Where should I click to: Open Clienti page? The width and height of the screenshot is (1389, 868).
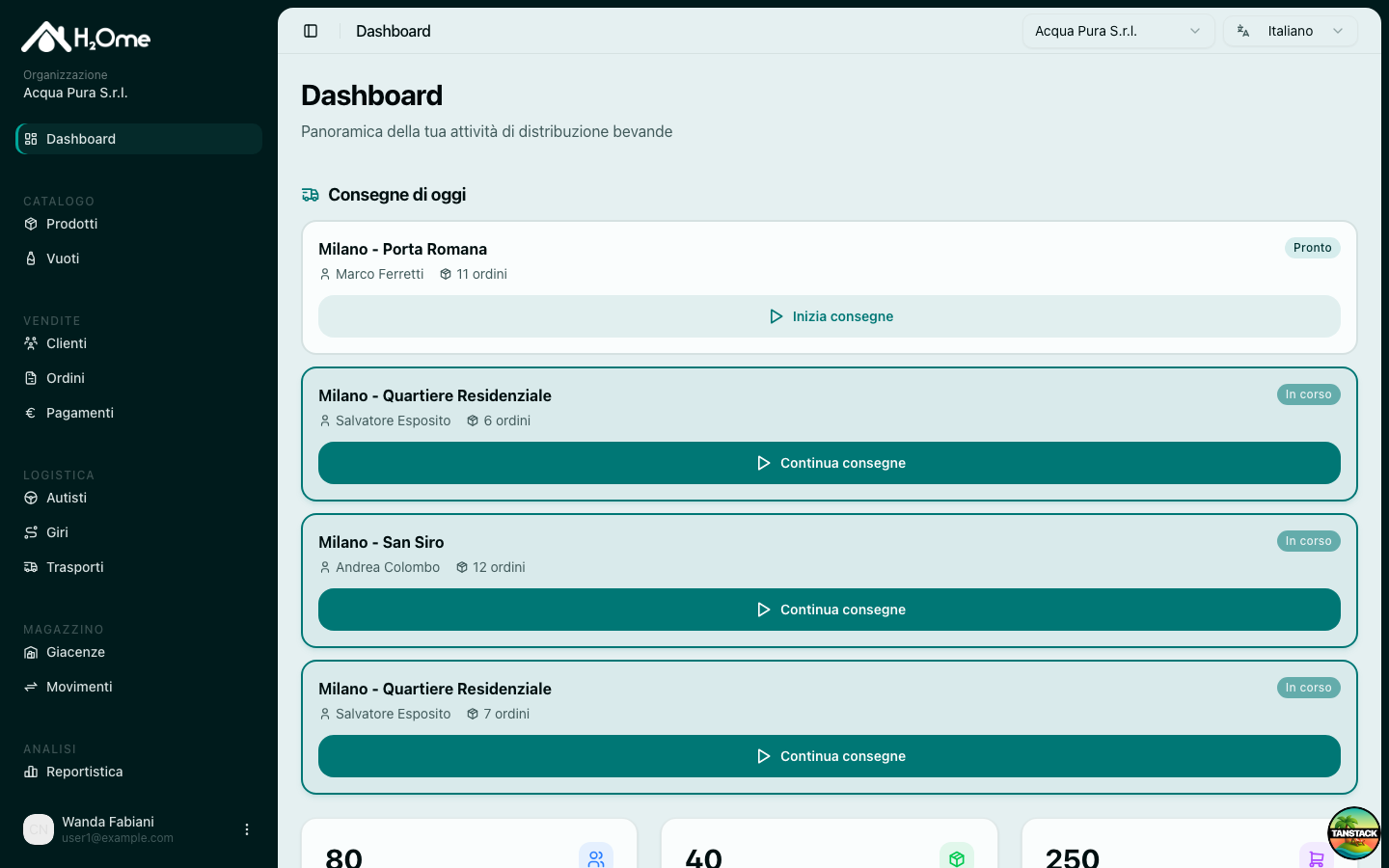pyautogui.click(x=139, y=343)
